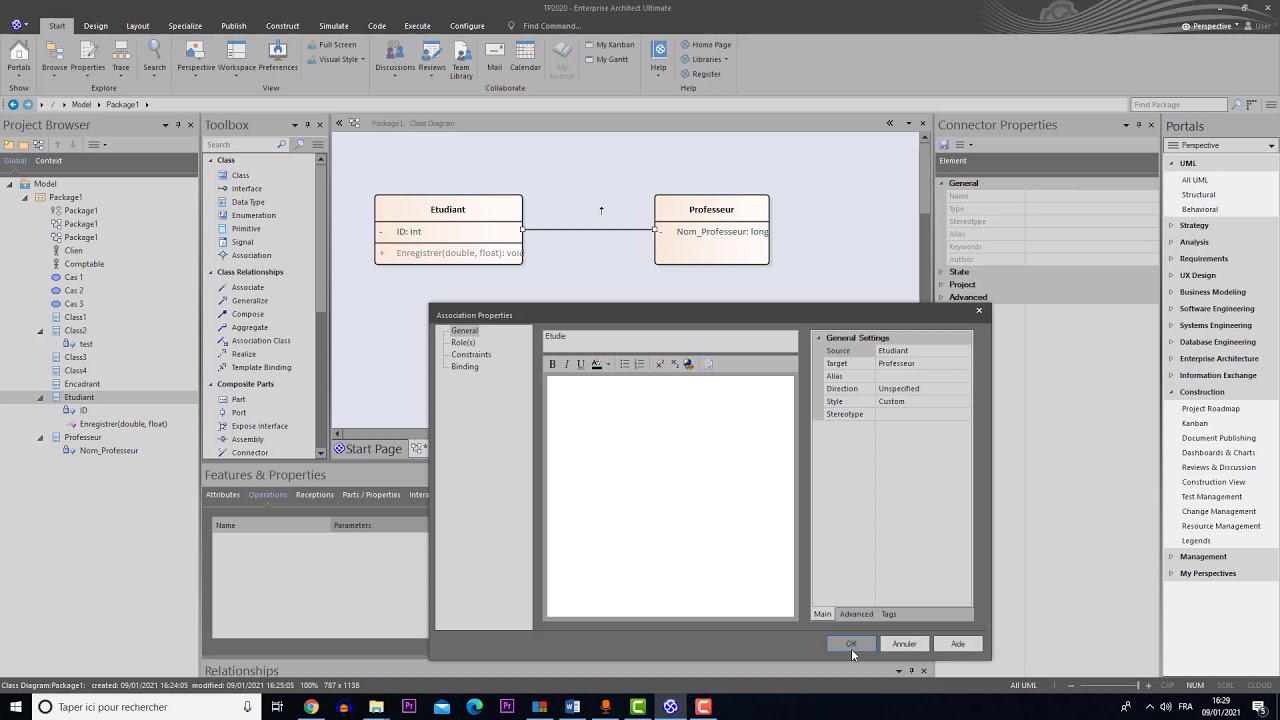Switch to the Attributes tab in Features & Properties

point(223,495)
